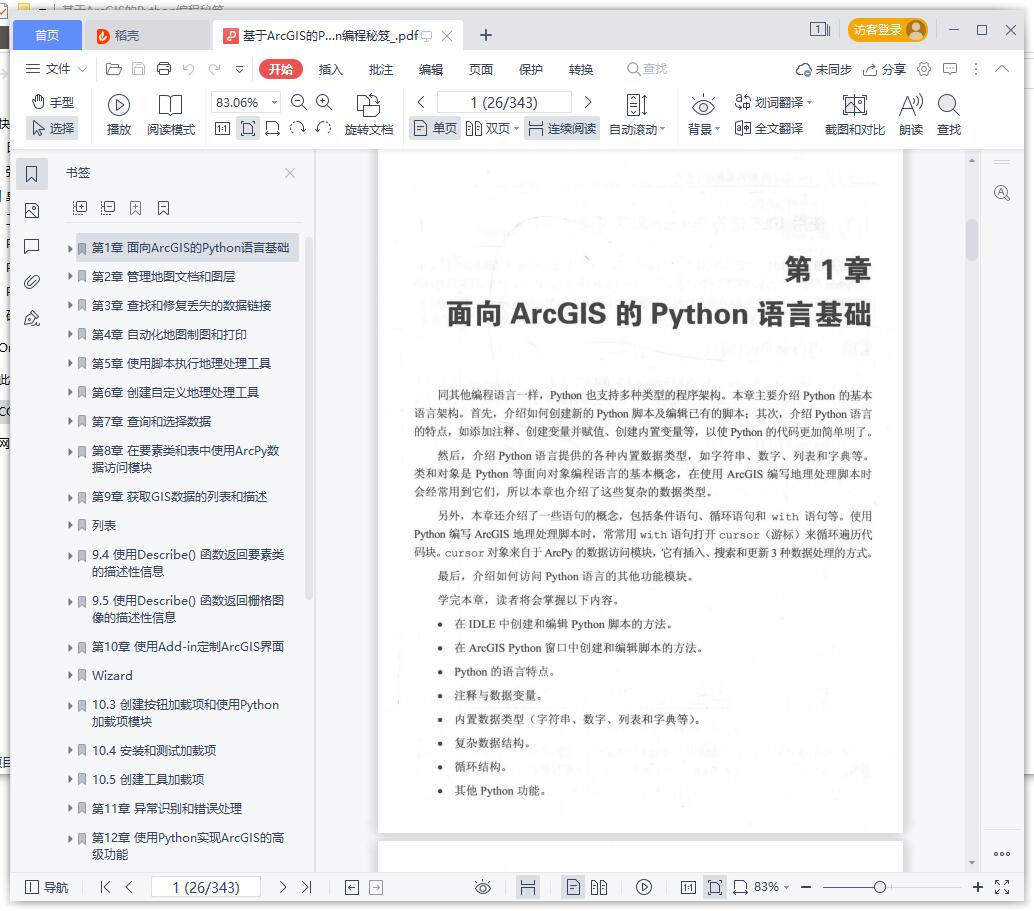Click the Read Aloud icon
Screen dimensions: 1034x911
(x=911, y=115)
